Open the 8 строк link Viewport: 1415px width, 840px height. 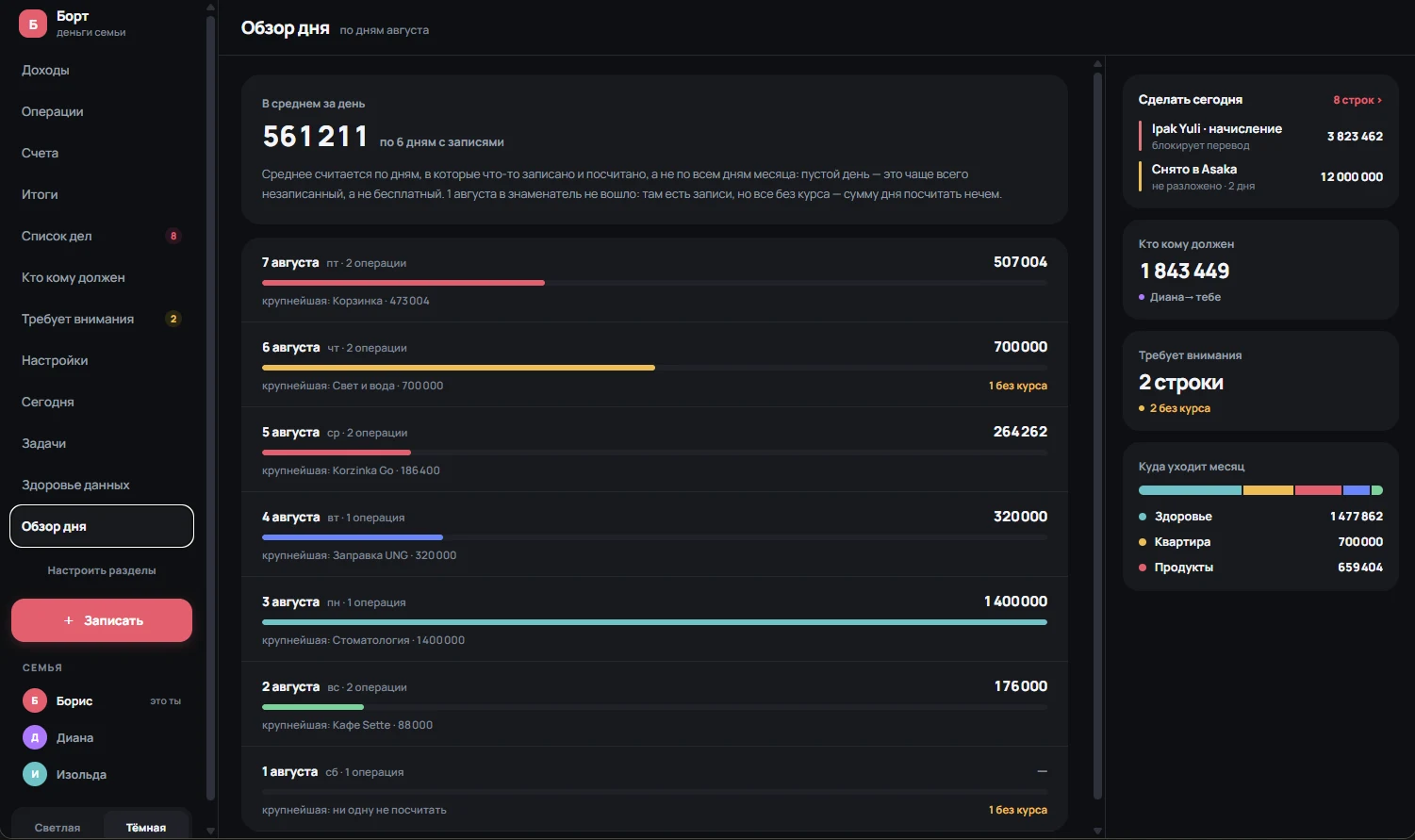pyautogui.click(x=1357, y=100)
